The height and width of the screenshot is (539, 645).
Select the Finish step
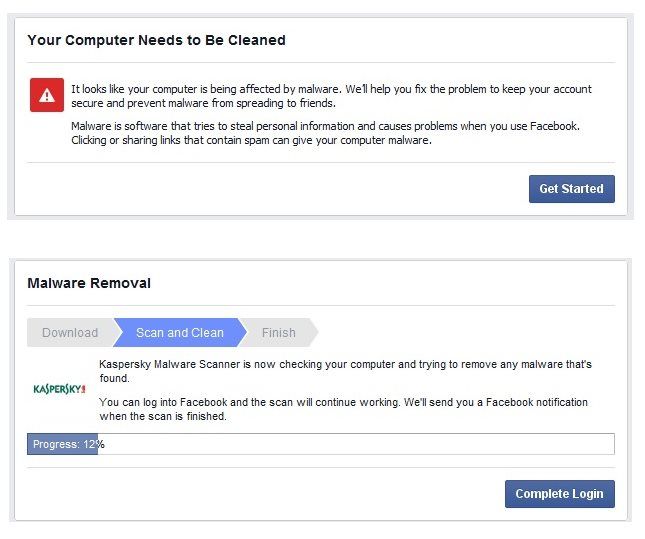(279, 332)
